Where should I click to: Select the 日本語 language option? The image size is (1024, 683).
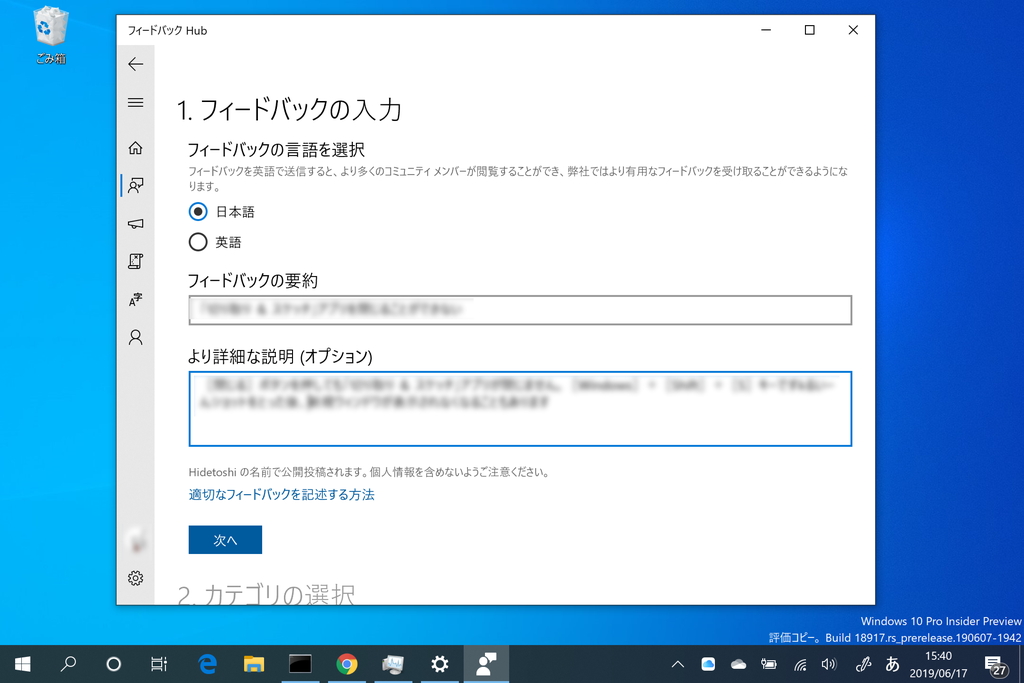coord(197,211)
